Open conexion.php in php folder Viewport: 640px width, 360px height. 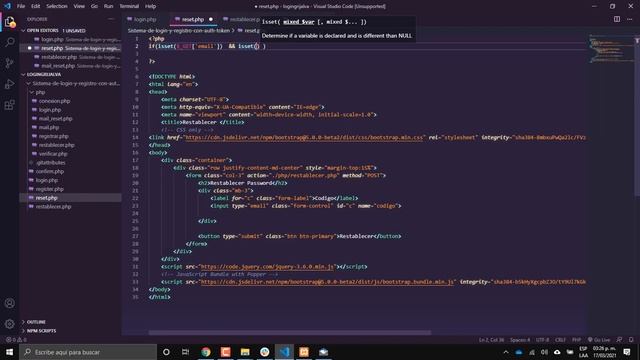(54, 101)
